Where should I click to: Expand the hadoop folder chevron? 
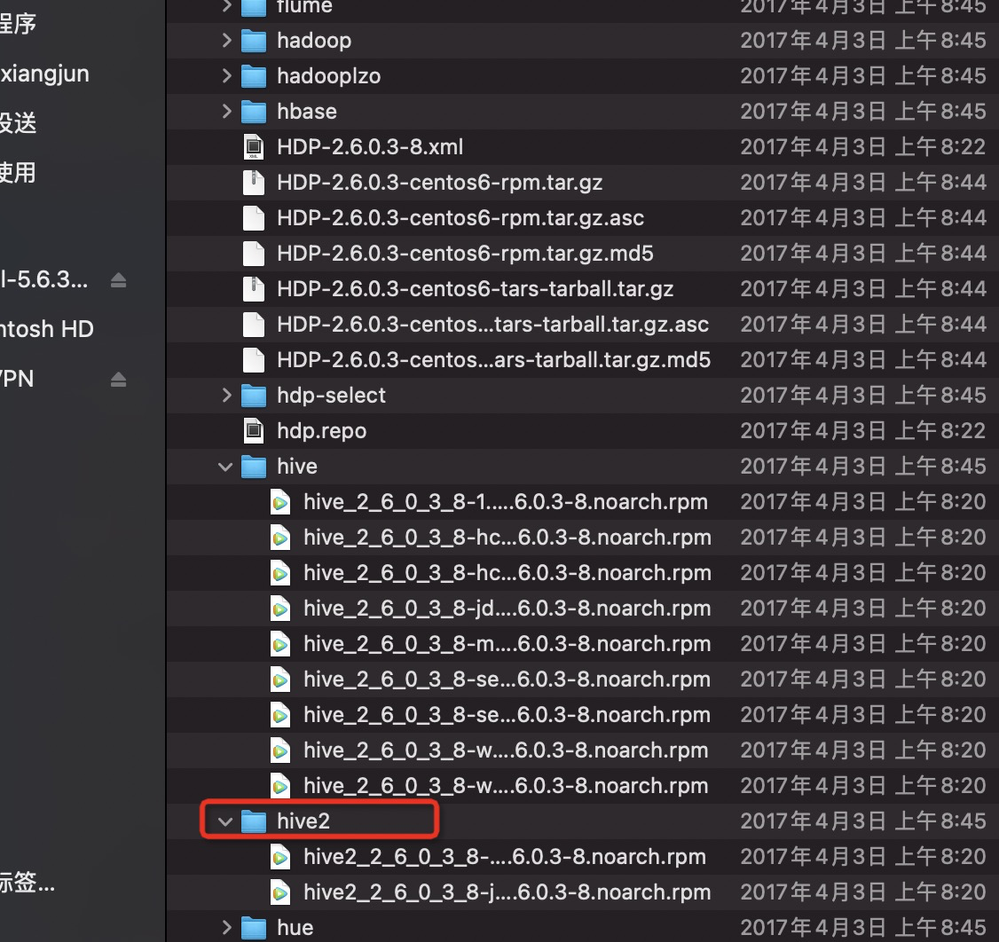pos(226,41)
